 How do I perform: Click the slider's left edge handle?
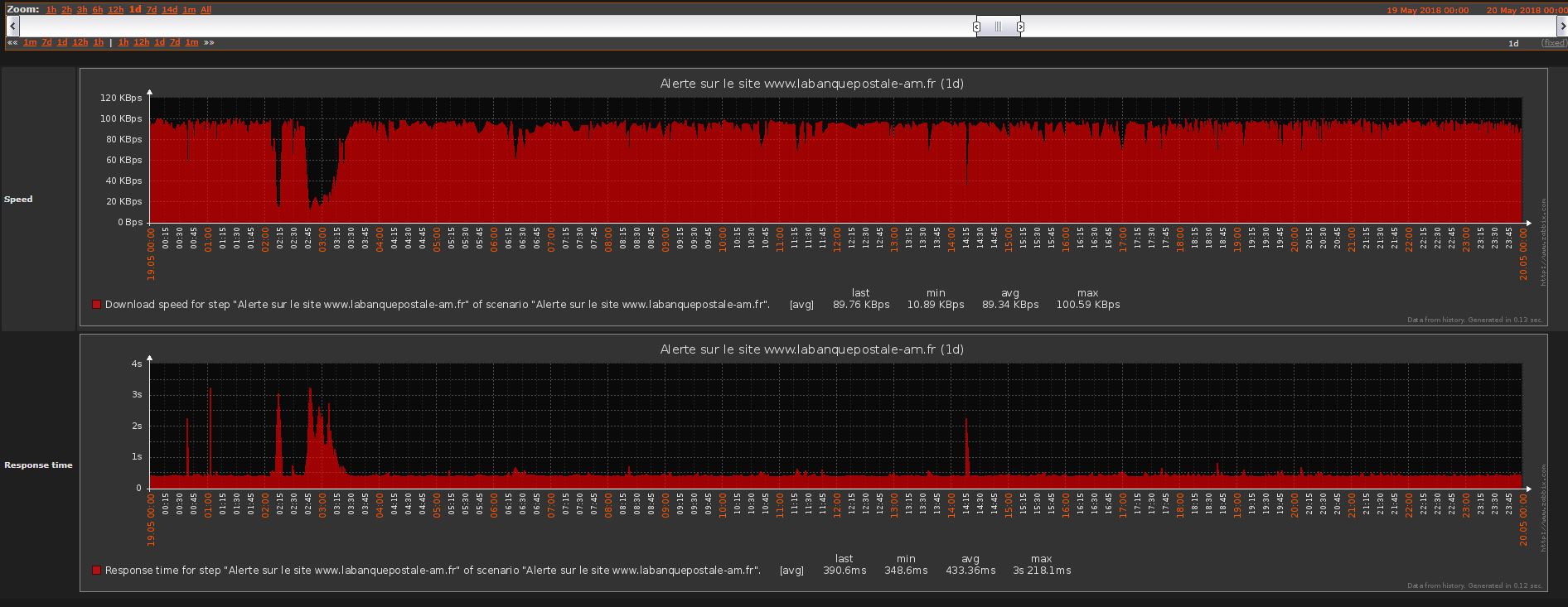(x=976, y=26)
